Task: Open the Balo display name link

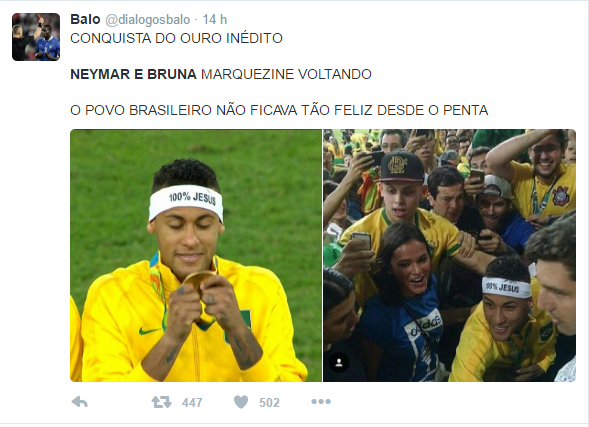Action: click(85, 19)
